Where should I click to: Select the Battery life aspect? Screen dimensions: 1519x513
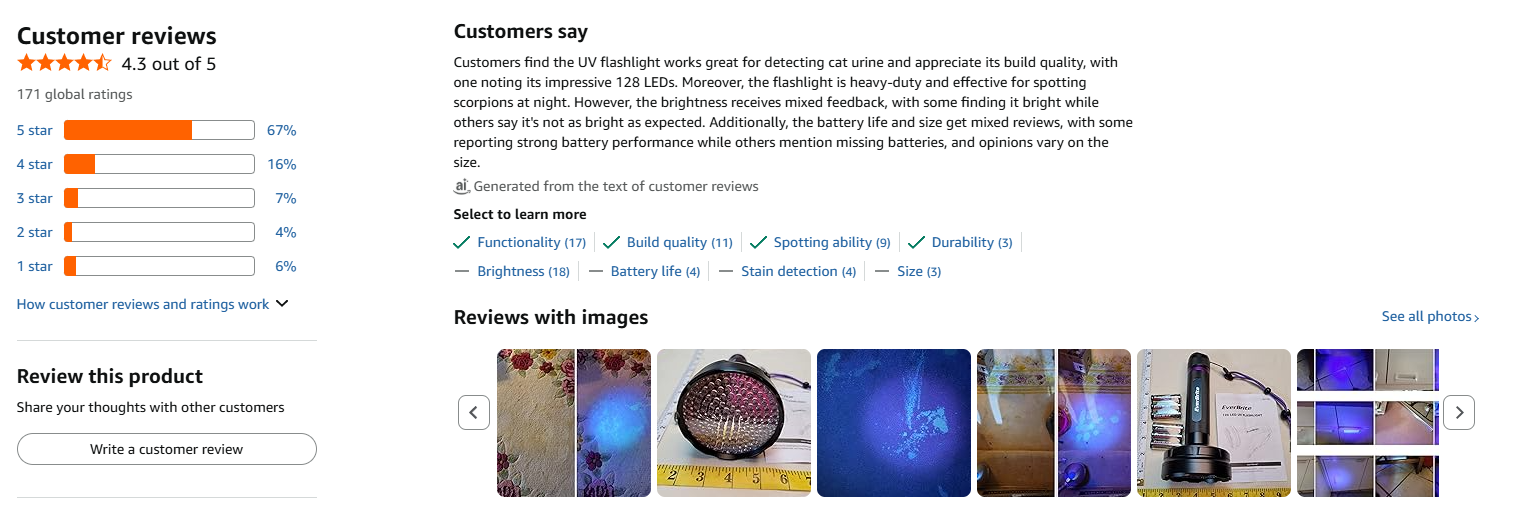(x=645, y=271)
